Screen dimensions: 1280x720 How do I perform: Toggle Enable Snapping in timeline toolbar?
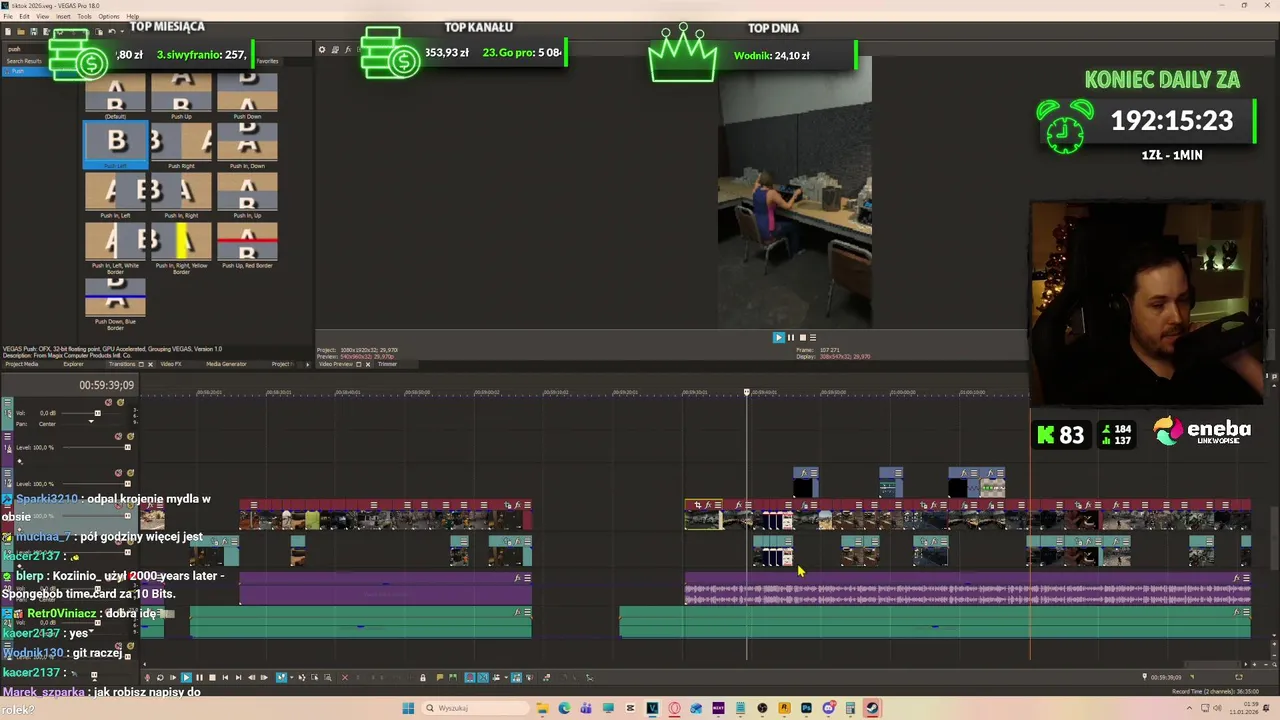pos(470,677)
